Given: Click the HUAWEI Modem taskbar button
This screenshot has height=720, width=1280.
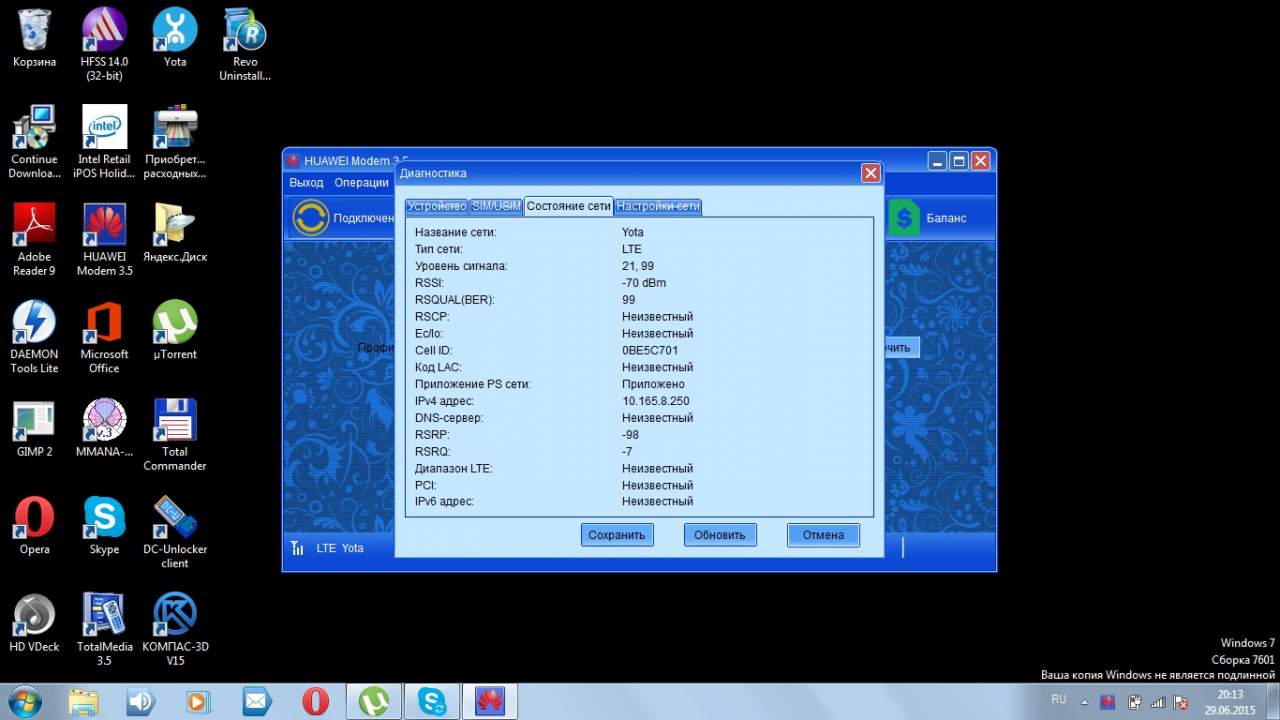Looking at the screenshot, I should point(490,702).
